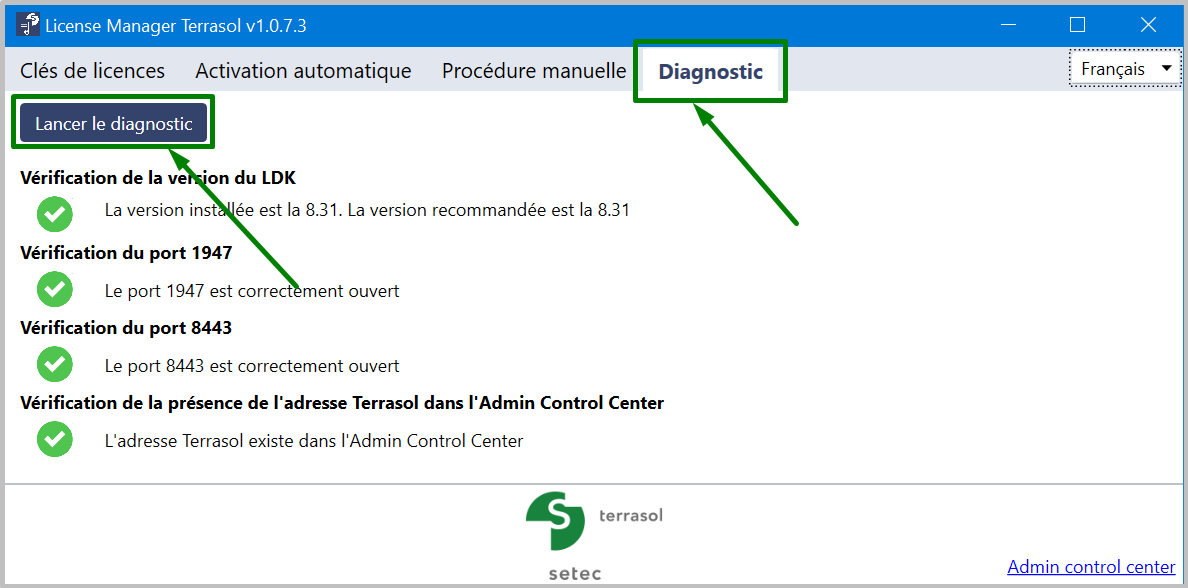Screen dimensions: 1188x588
Task: Click the green Terrasol S logo
Action: 555,521
